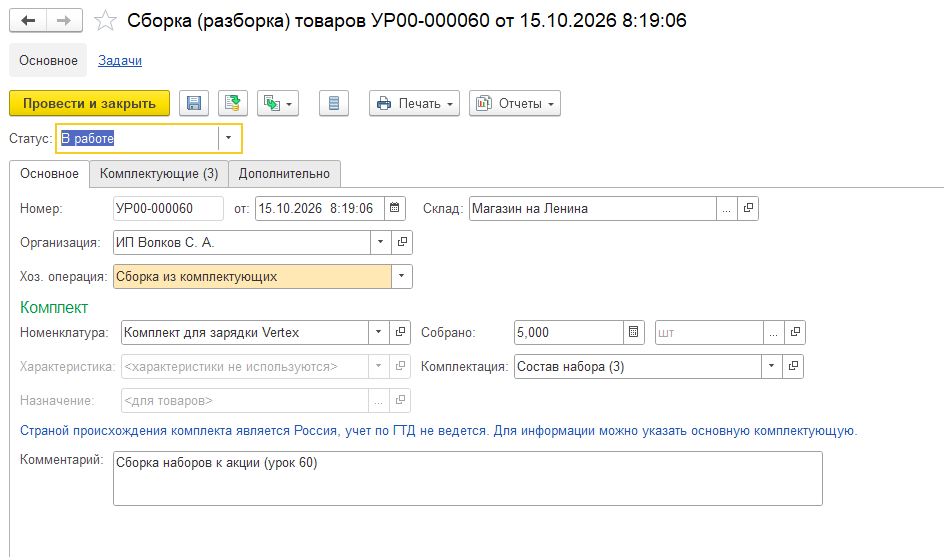944x557 pixels.
Task: Go back with the left arrow button
Action: (x=28, y=20)
